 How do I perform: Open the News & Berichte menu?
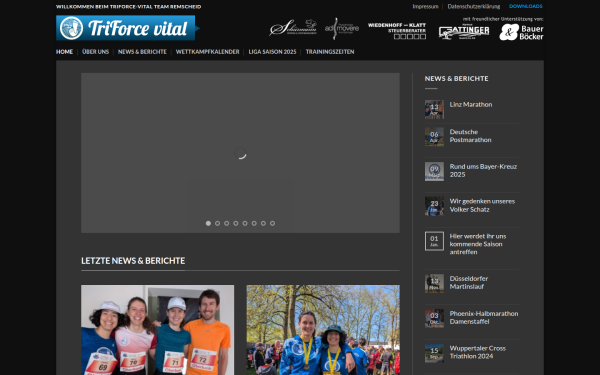(x=142, y=52)
